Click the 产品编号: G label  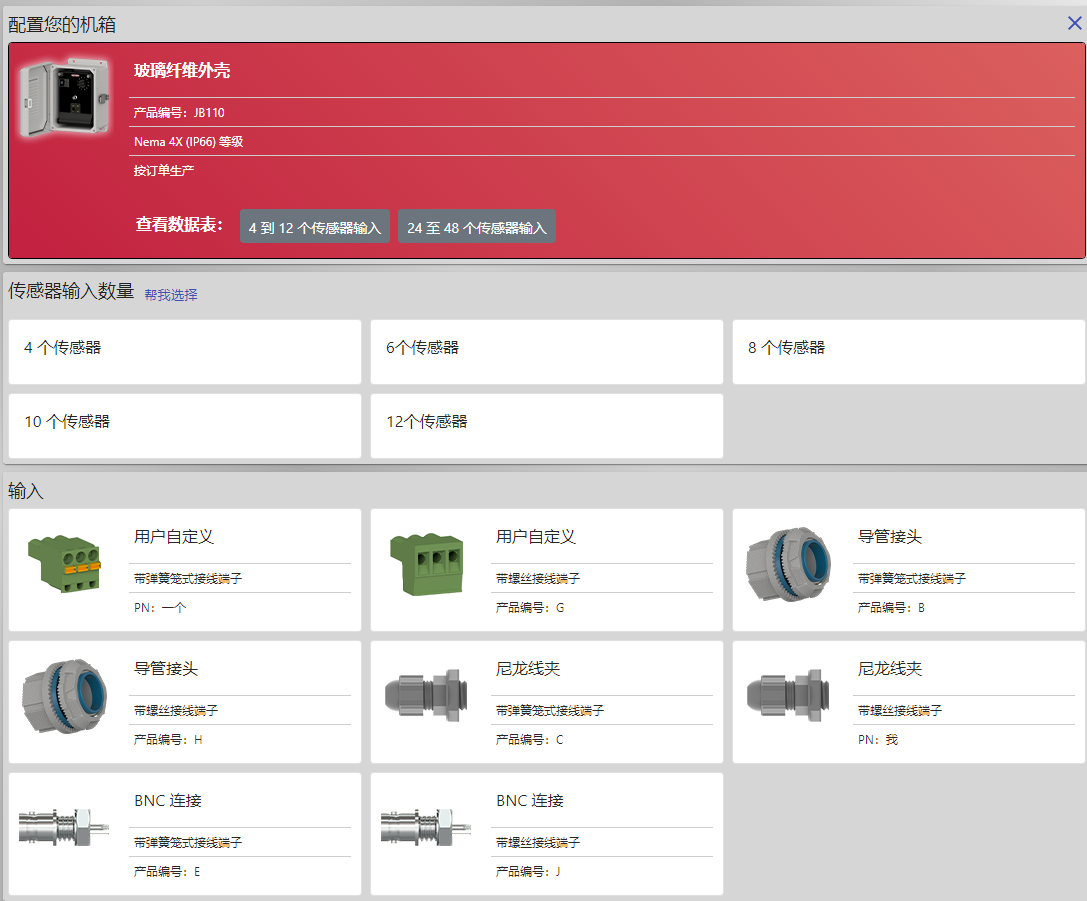[x=530, y=608]
